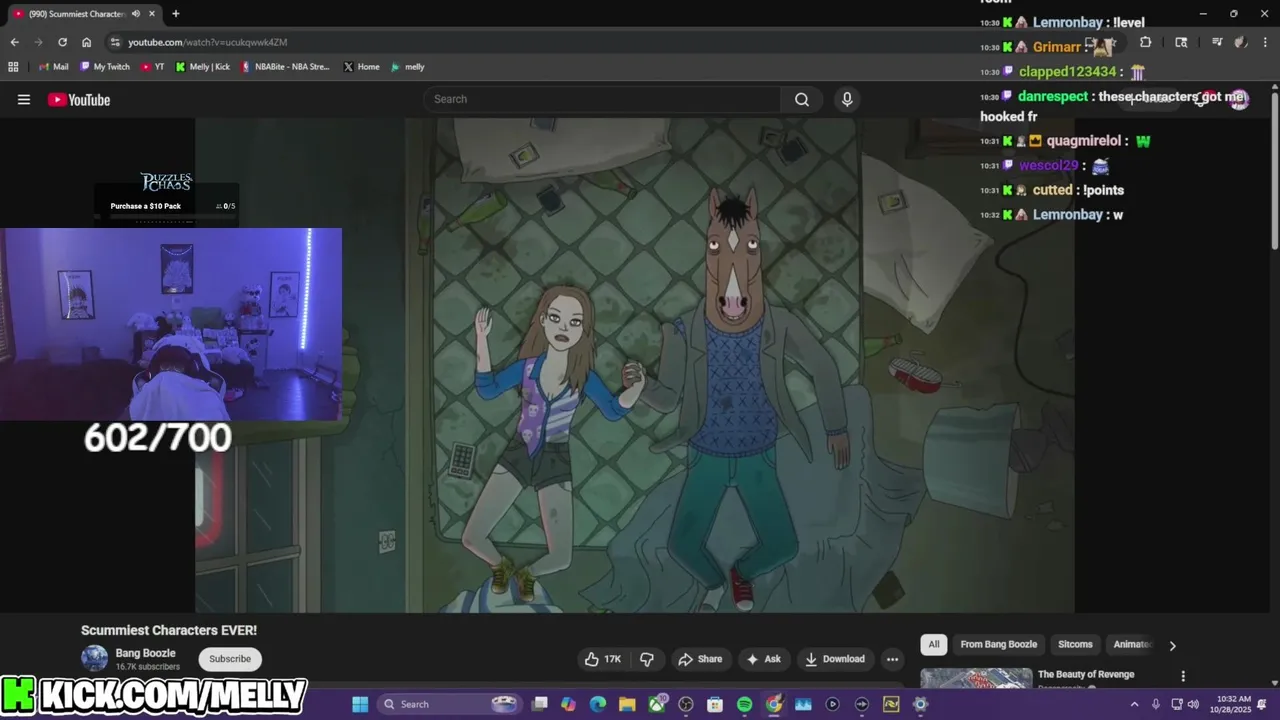The width and height of the screenshot is (1280, 720).
Task: Select the Animated chip
Action: [x=1133, y=645]
